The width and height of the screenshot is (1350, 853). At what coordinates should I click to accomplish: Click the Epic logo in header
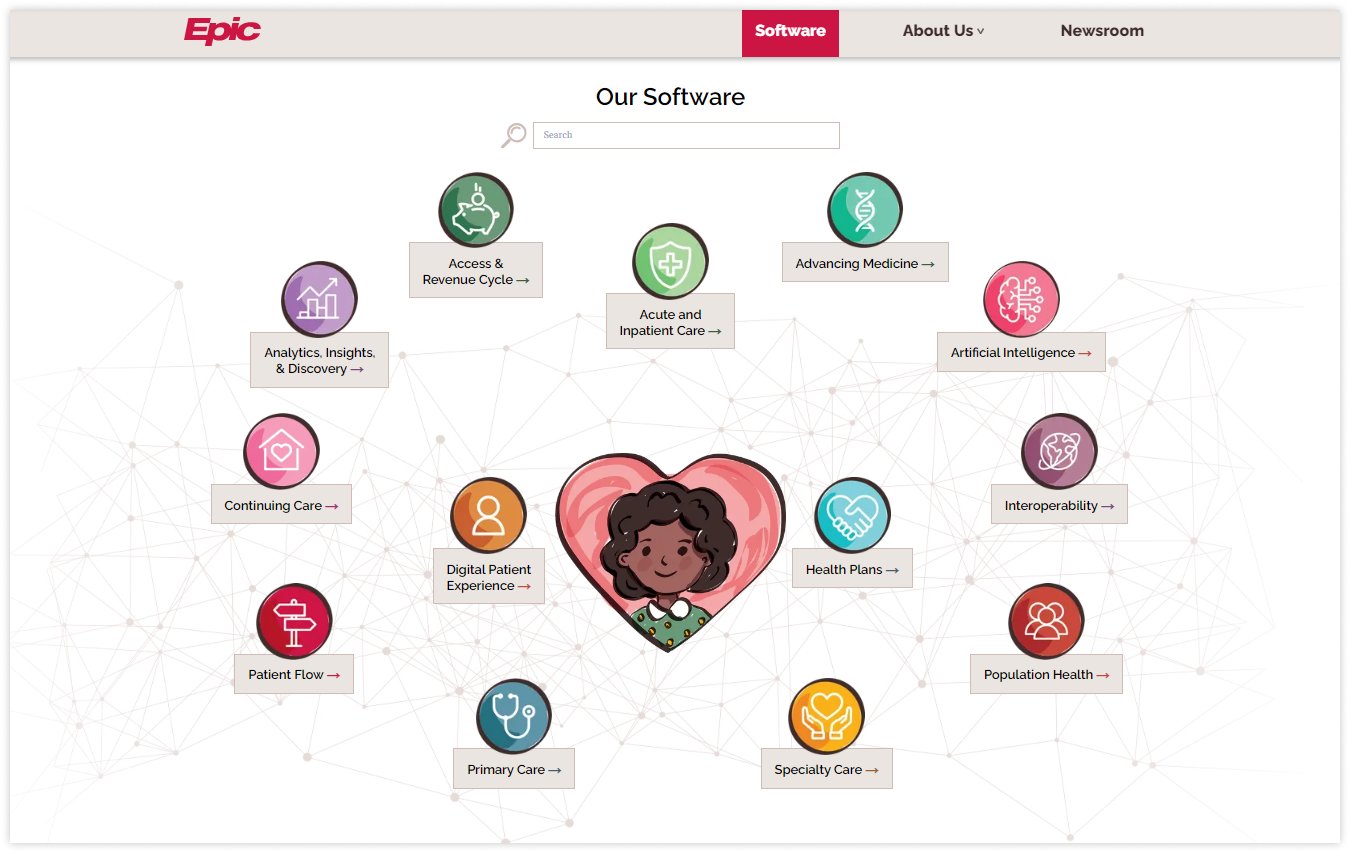[222, 31]
